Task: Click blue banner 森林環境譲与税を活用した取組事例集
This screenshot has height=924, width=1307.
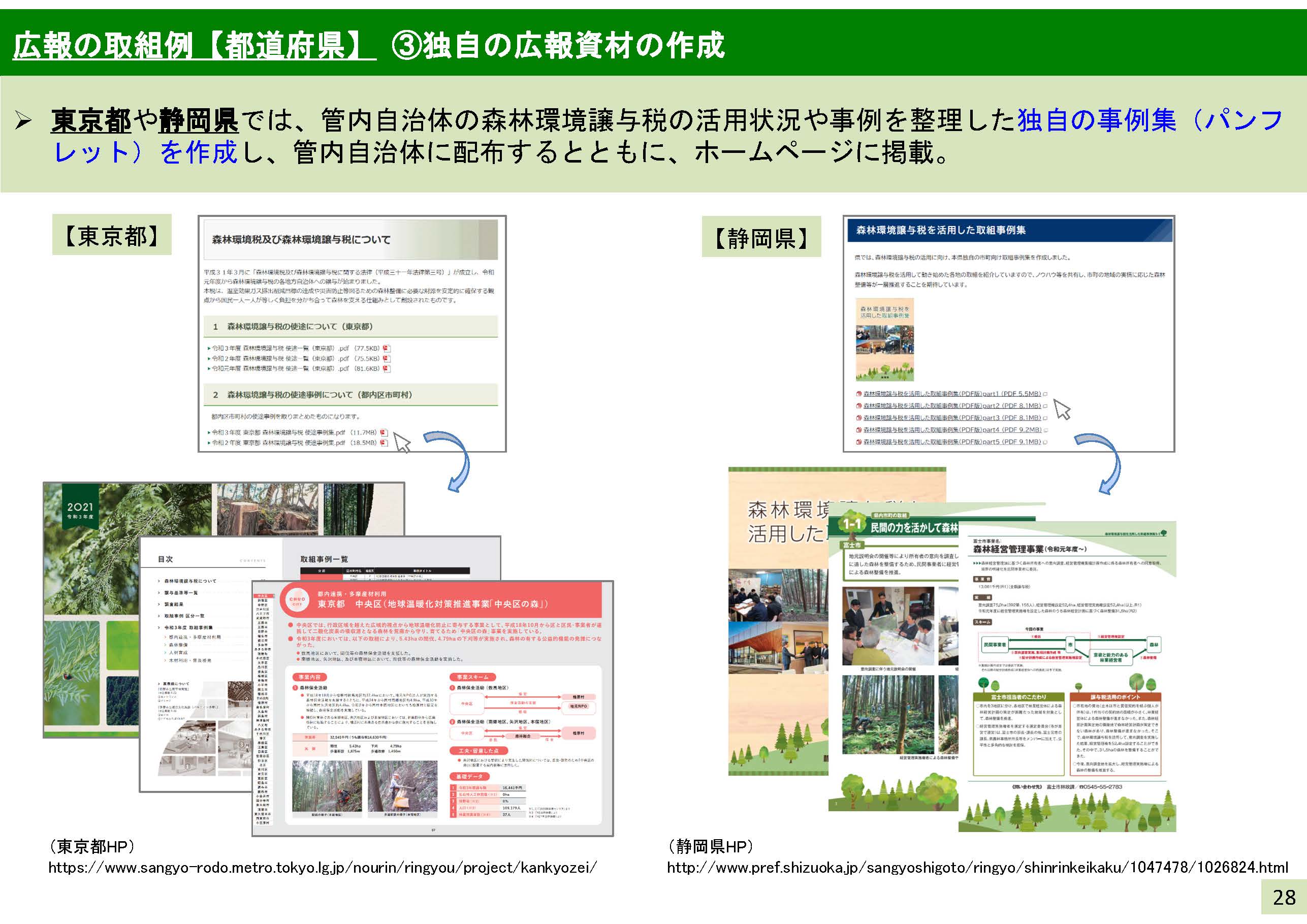Action: coord(1009,230)
